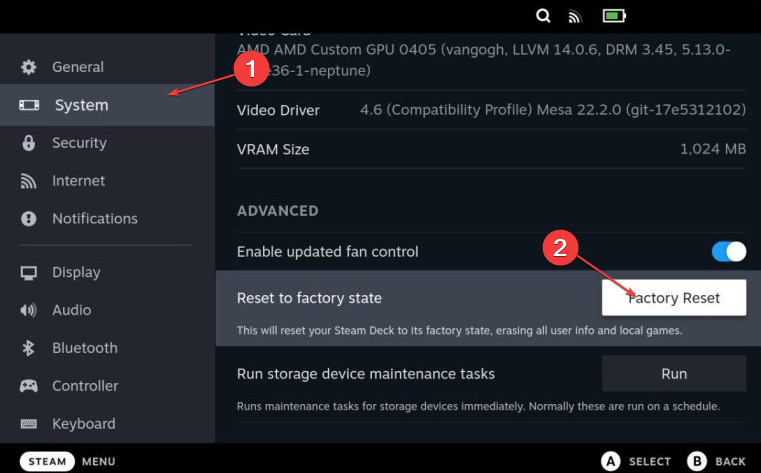Click the System device icon in sidebar
This screenshot has height=473, width=761.
tap(29, 105)
